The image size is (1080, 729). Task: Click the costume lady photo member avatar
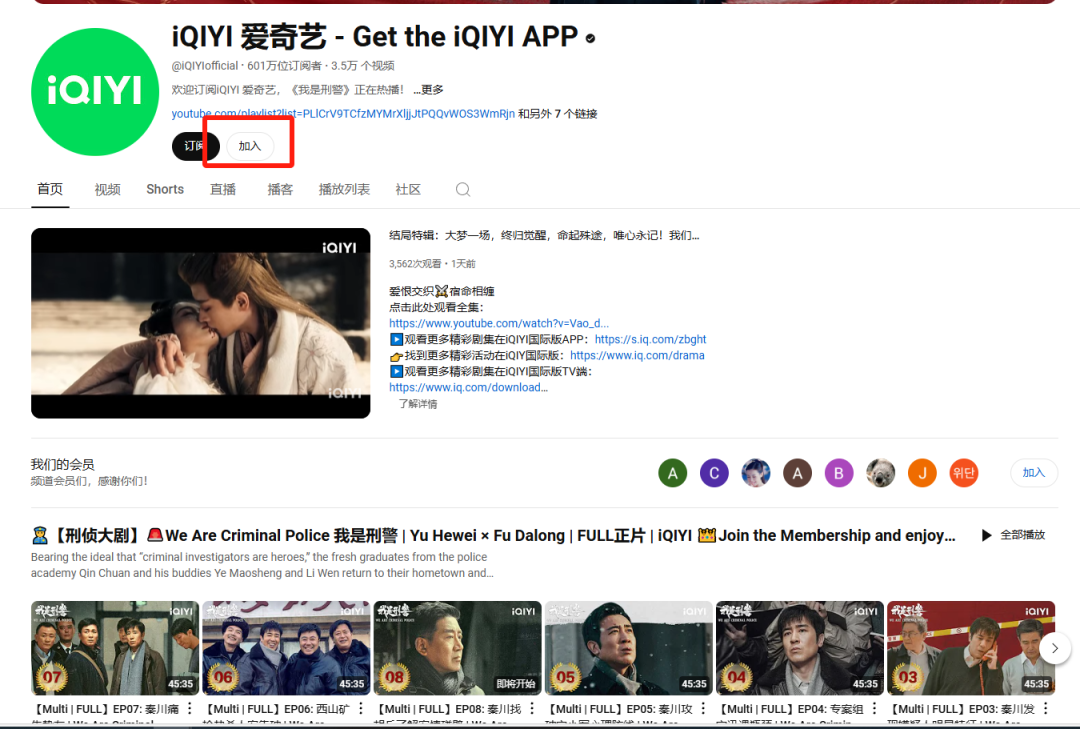click(x=756, y=473)
